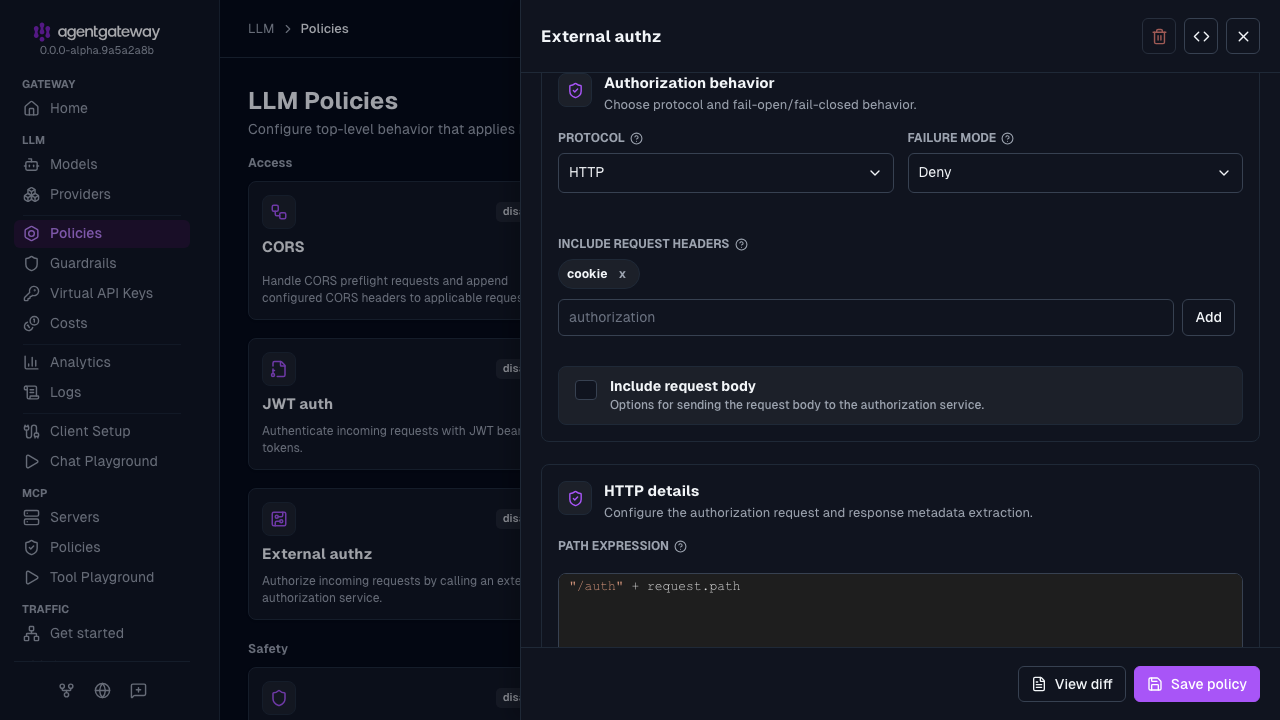The height and width of the screenshot is (720, 1280).
Task: Open Guardrails in the sidebar
Action: pos(102,263)
